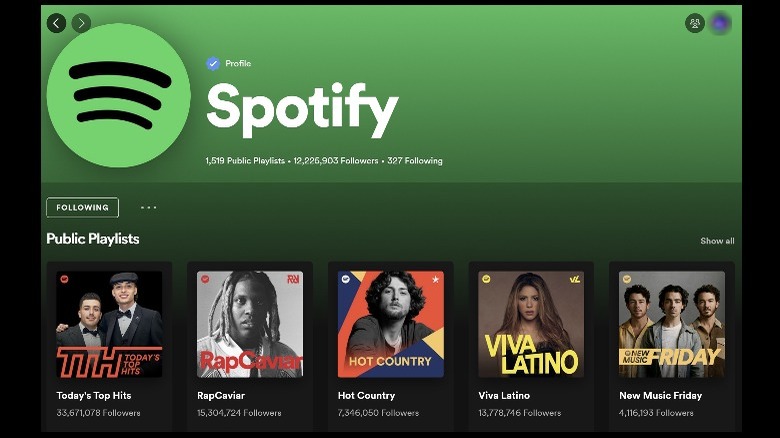Open the Public Playlists heading
This screenshot has height=438, width=780.
click(x=93, y=239)
